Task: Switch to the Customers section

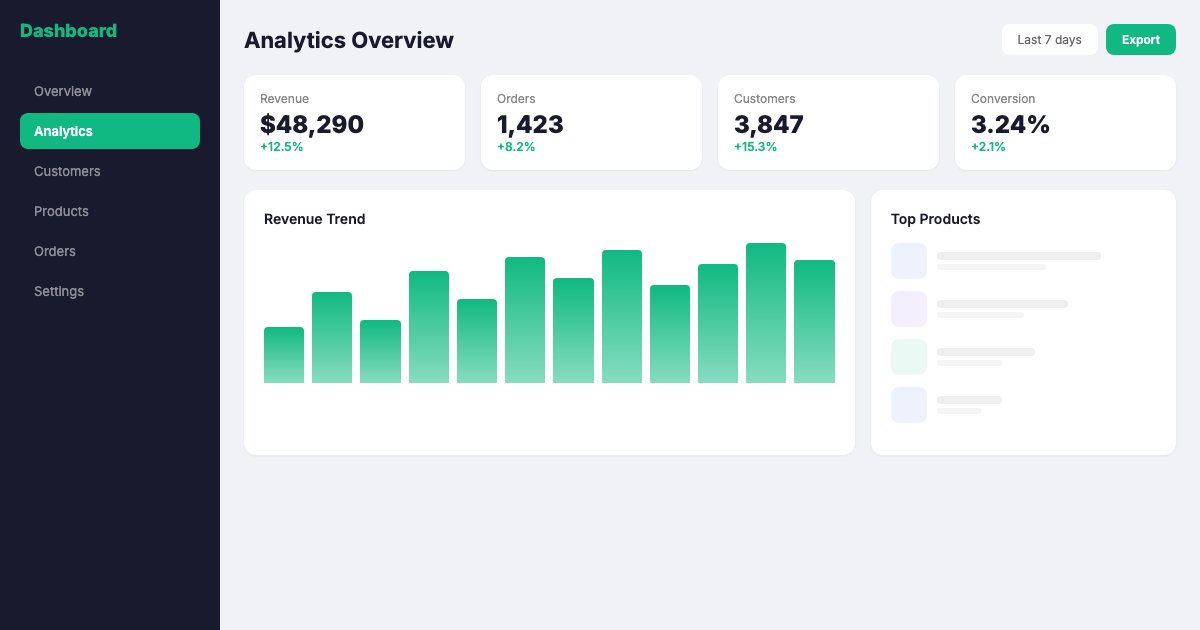Action: point(67,171)
